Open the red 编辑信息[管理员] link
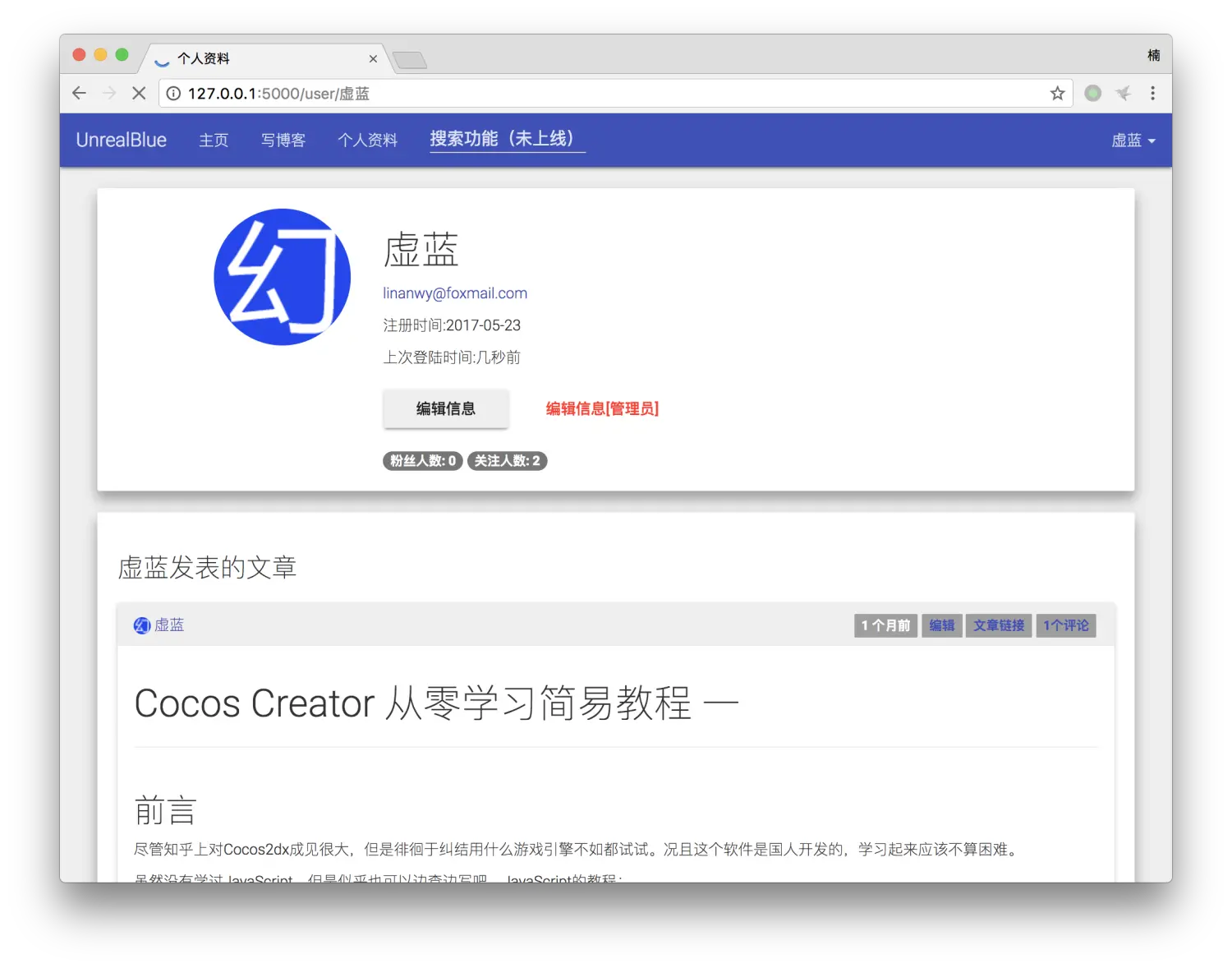The width and height of the screenshot is (1232, 968). tap(602, 408)
